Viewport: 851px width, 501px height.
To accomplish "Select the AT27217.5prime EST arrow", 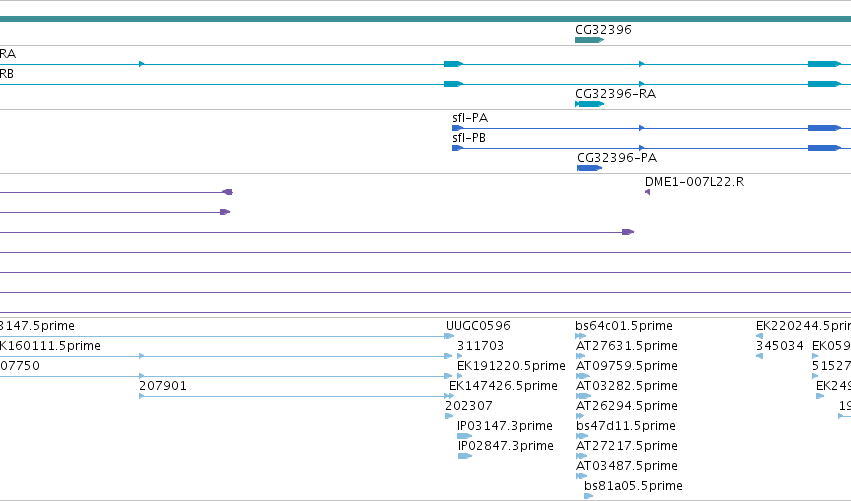I will coord(581,456).
